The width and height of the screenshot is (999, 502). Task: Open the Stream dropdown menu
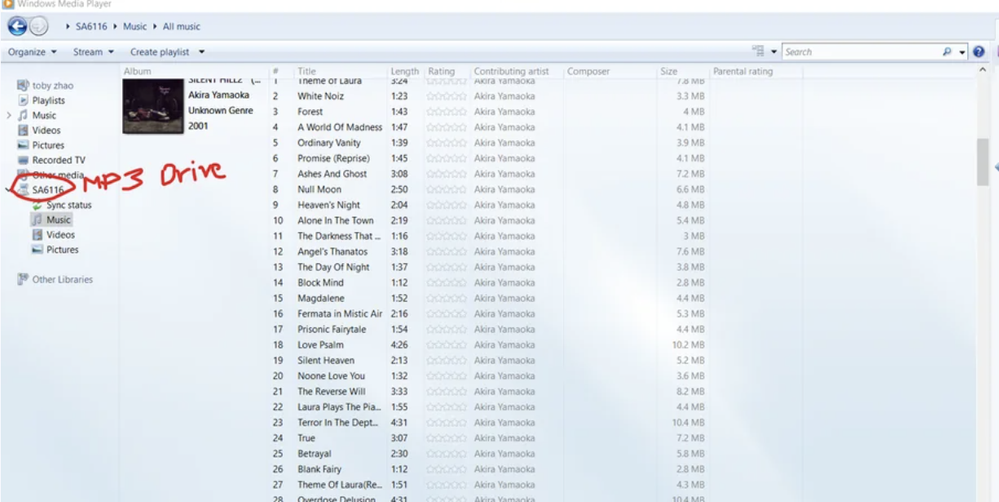pyautogui.click(x=93, y=52)
